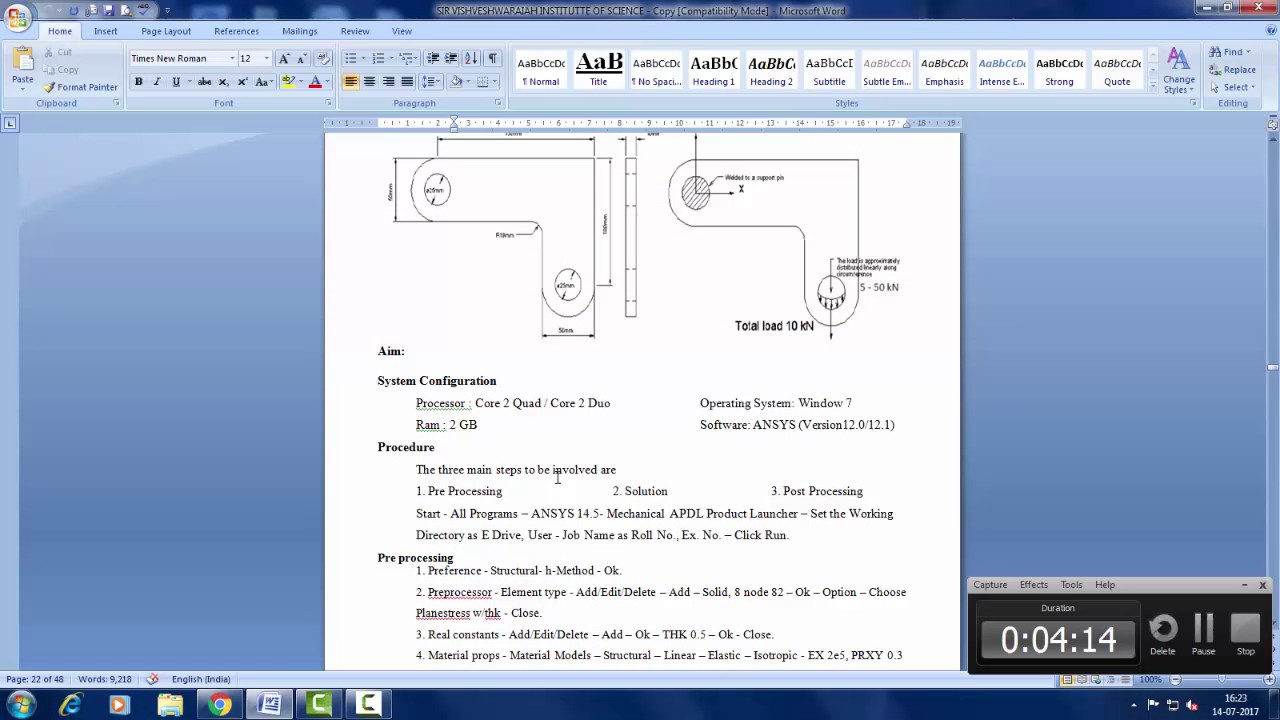The image size is (1280, 720).
Task: Apply the Heading 1 style
Action: [x=713, y=70]
